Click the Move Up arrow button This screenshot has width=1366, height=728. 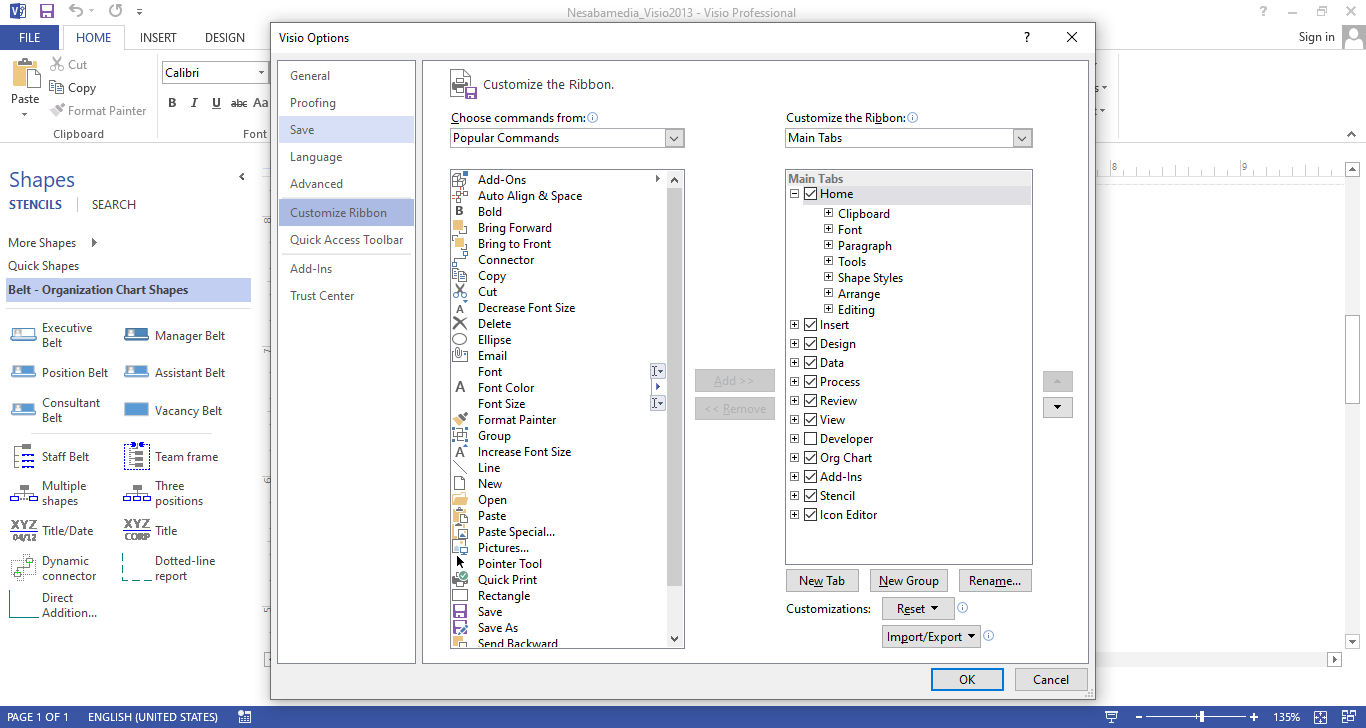[x=1057, y=382]
